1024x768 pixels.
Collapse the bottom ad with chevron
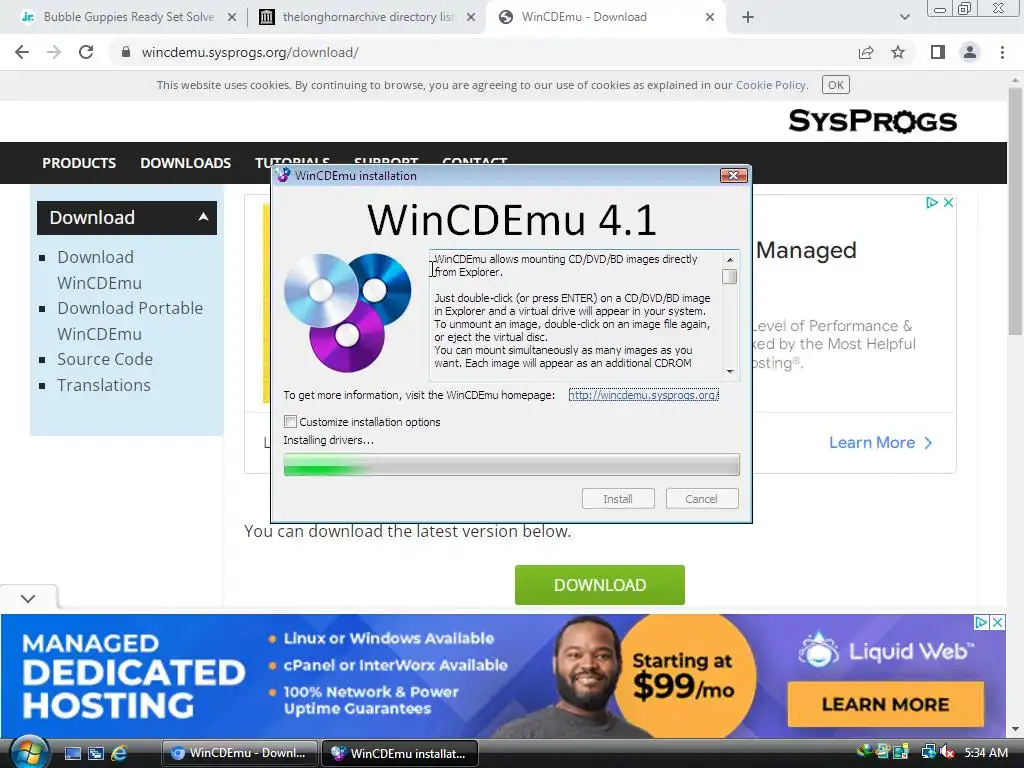[28, 598]
